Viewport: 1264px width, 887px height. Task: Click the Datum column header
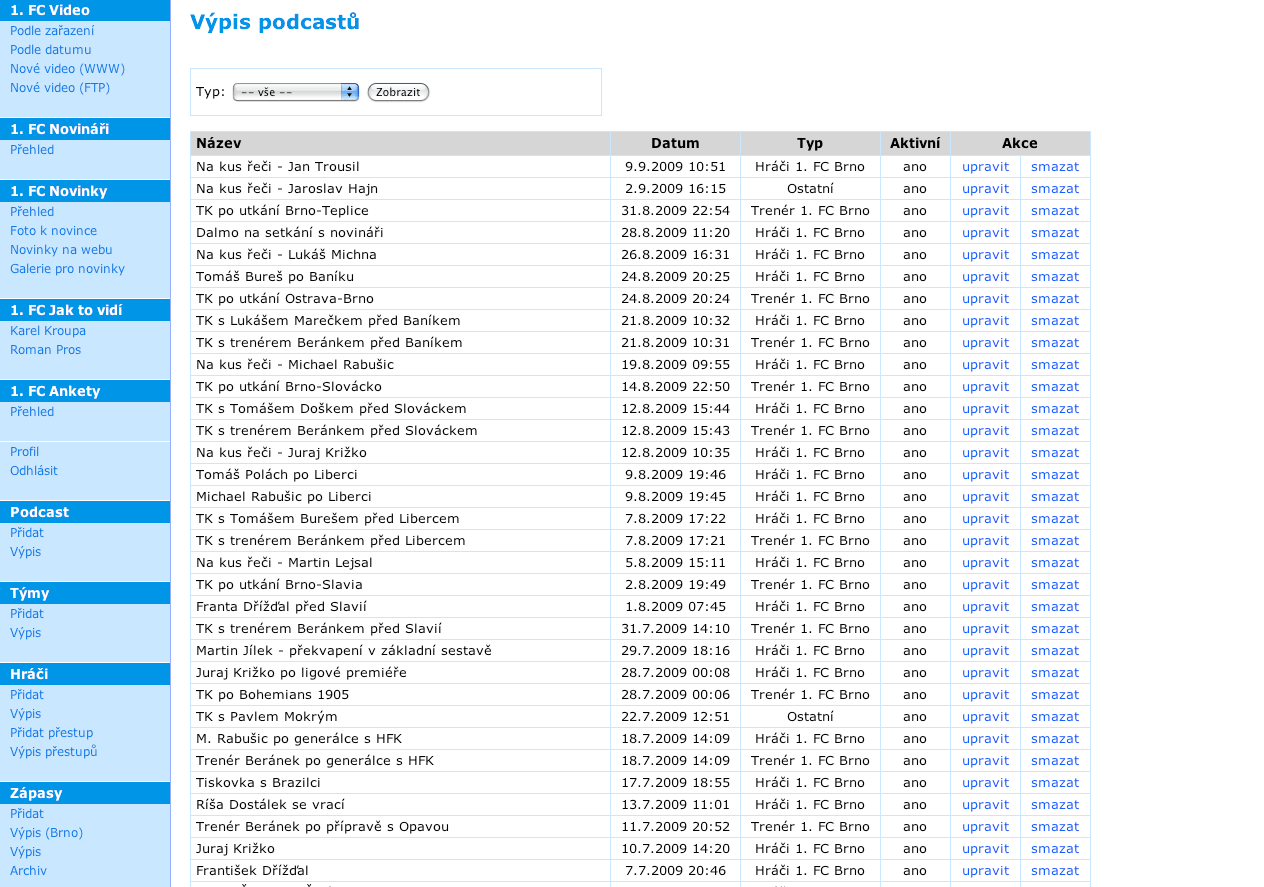[x=675, y=143]
